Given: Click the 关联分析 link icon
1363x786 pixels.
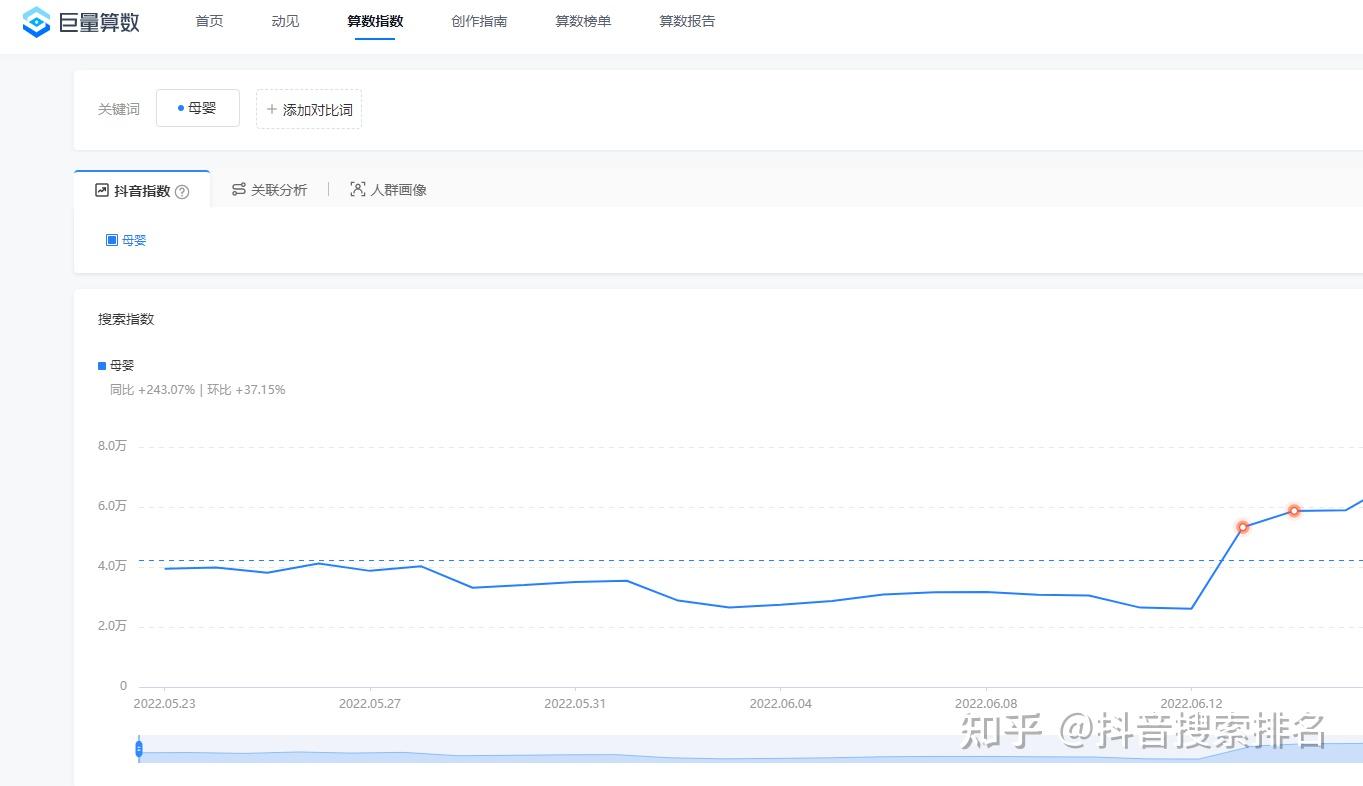Looking at the screenshot, I should 239,189.
